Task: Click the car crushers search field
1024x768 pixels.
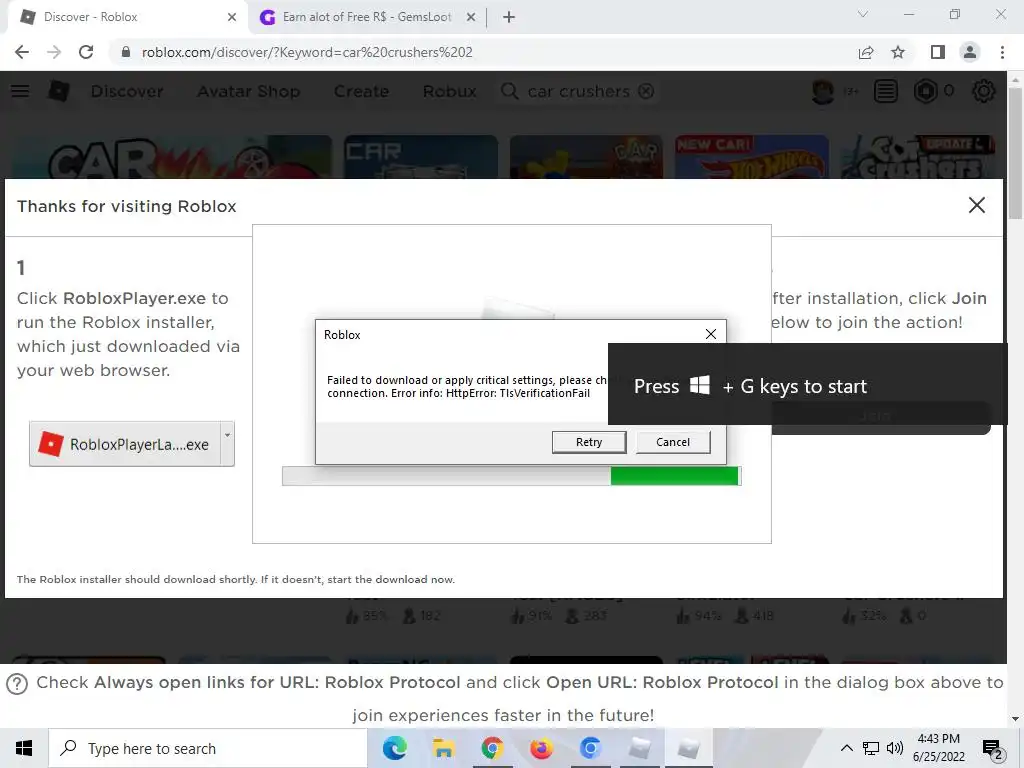Action: click(x=578, y=91)
